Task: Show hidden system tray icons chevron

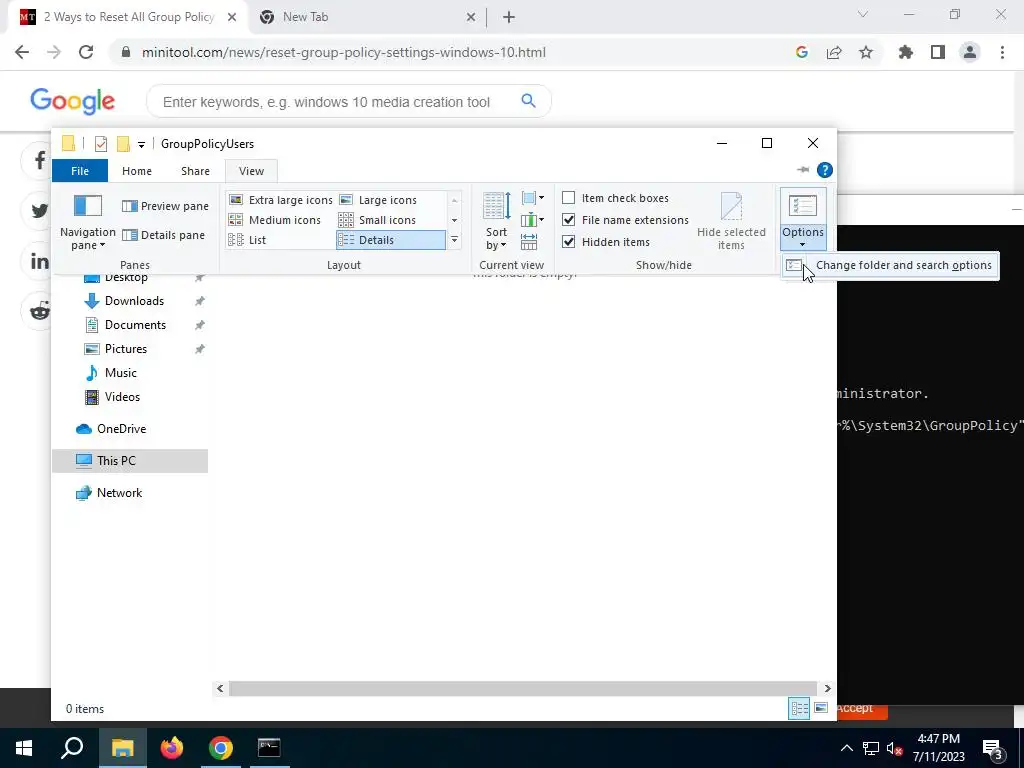Action: pos(846,748)
